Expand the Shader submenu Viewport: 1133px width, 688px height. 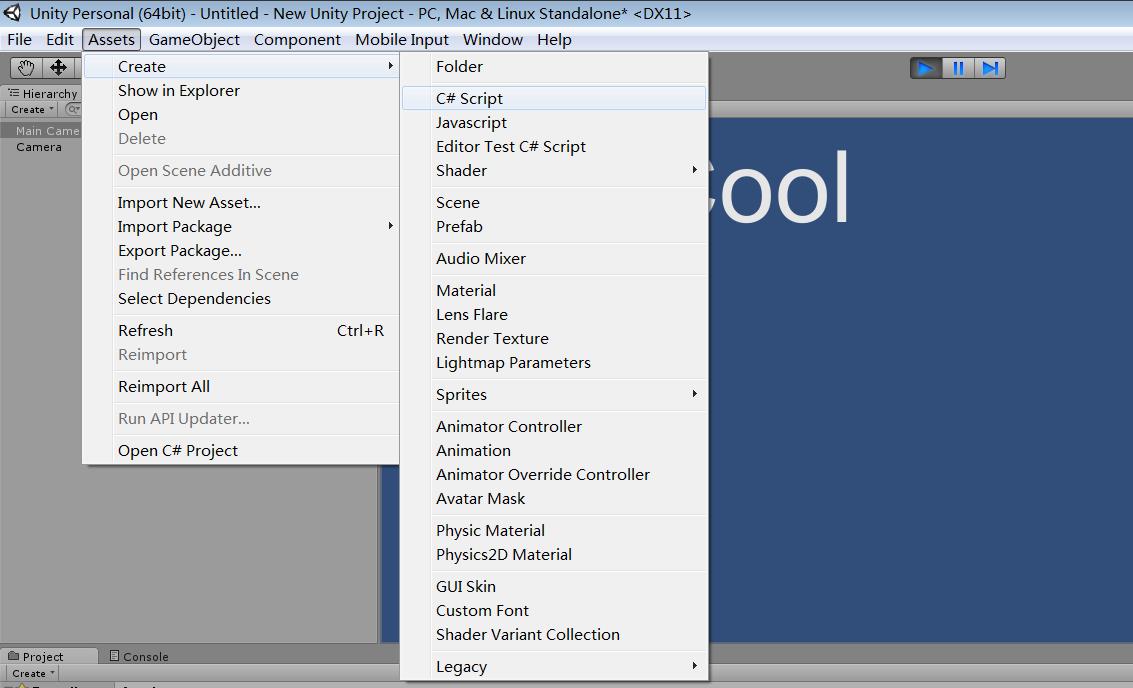click(x=553, y=171)
